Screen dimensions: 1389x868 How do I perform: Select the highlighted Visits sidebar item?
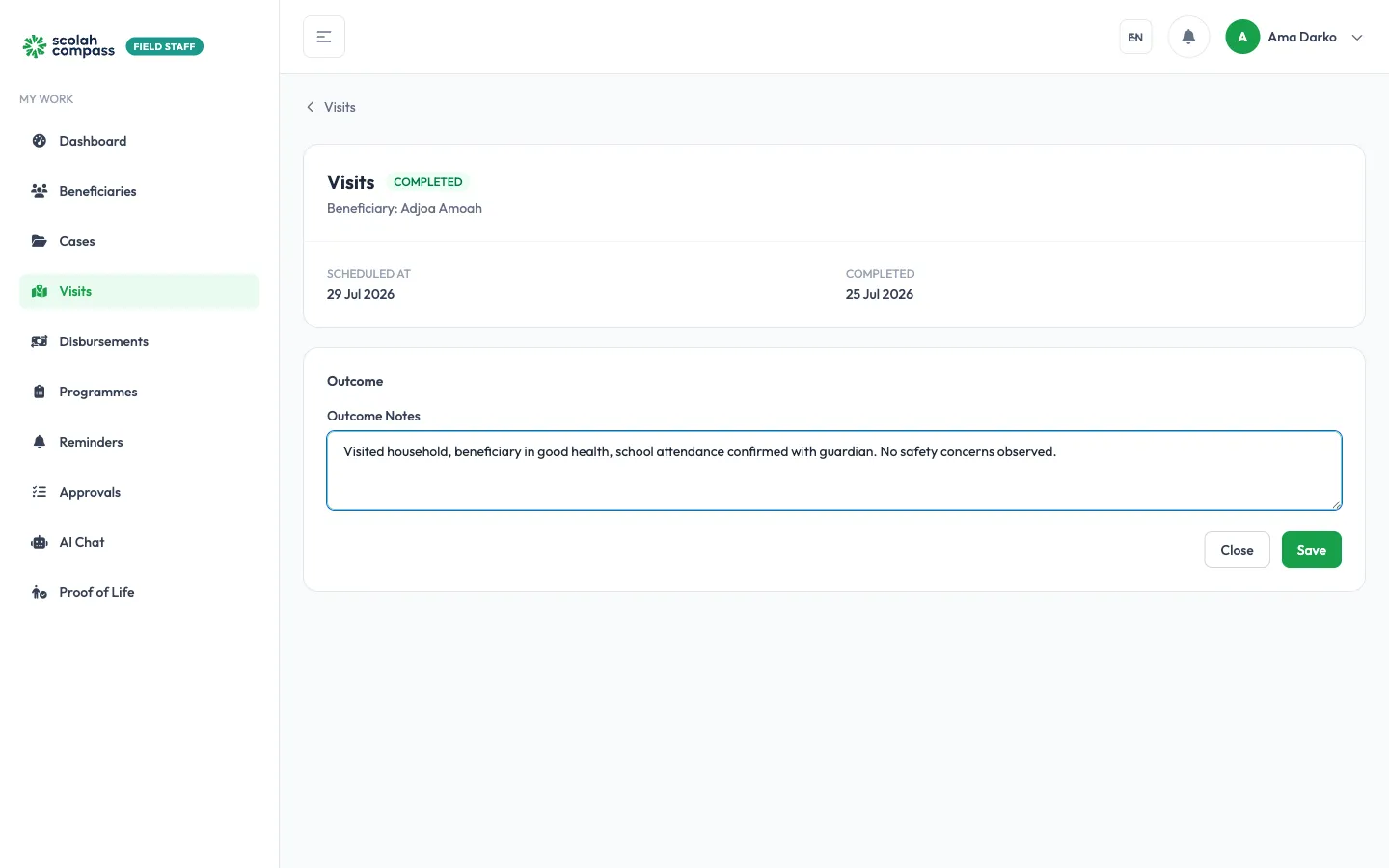pos(139,291)
